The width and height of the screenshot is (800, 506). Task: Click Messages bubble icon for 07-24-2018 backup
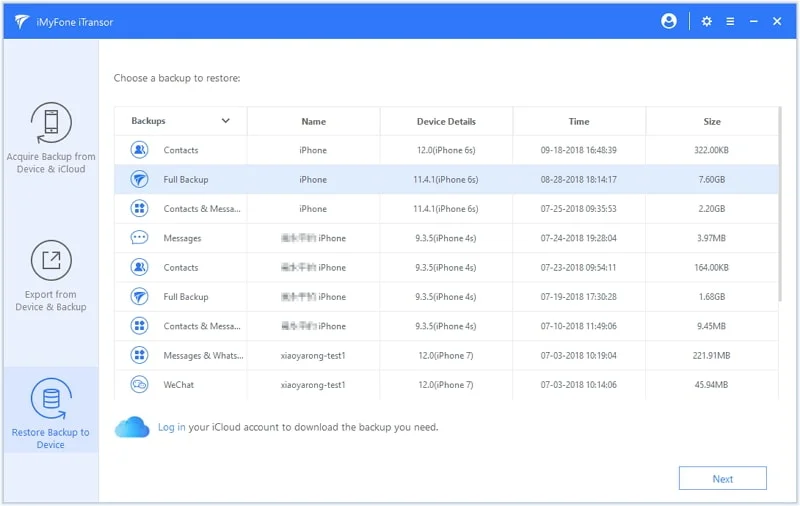click(139, 238)
